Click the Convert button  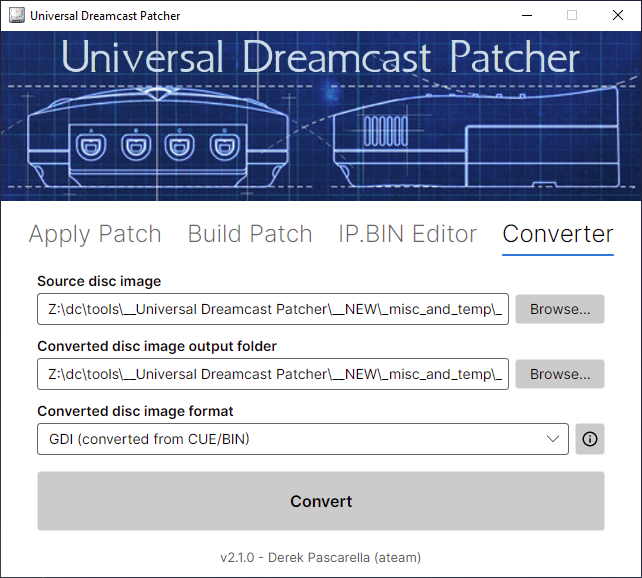321,501
